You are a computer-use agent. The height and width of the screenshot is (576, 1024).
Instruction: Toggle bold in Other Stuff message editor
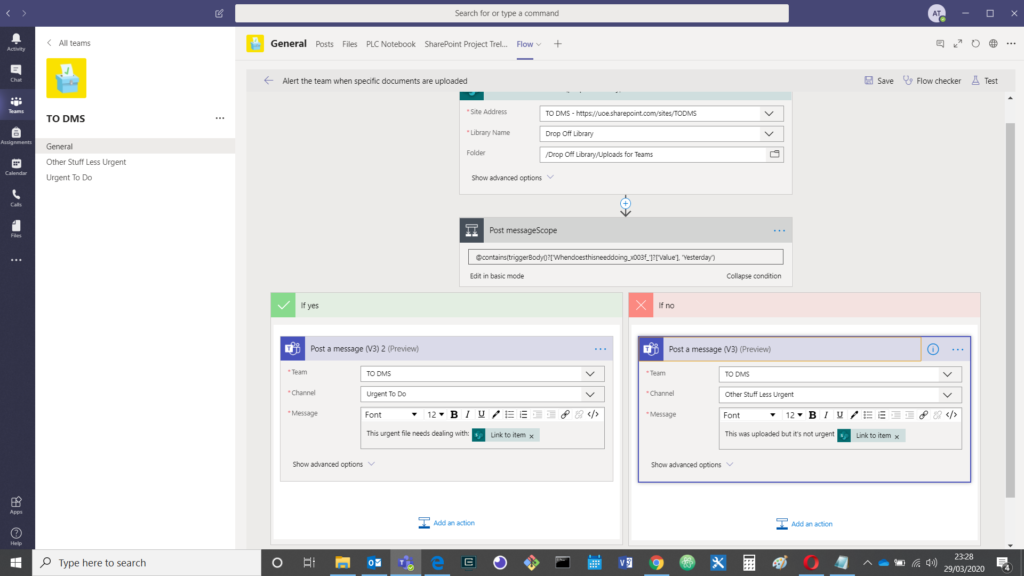(x=812, y=415)
